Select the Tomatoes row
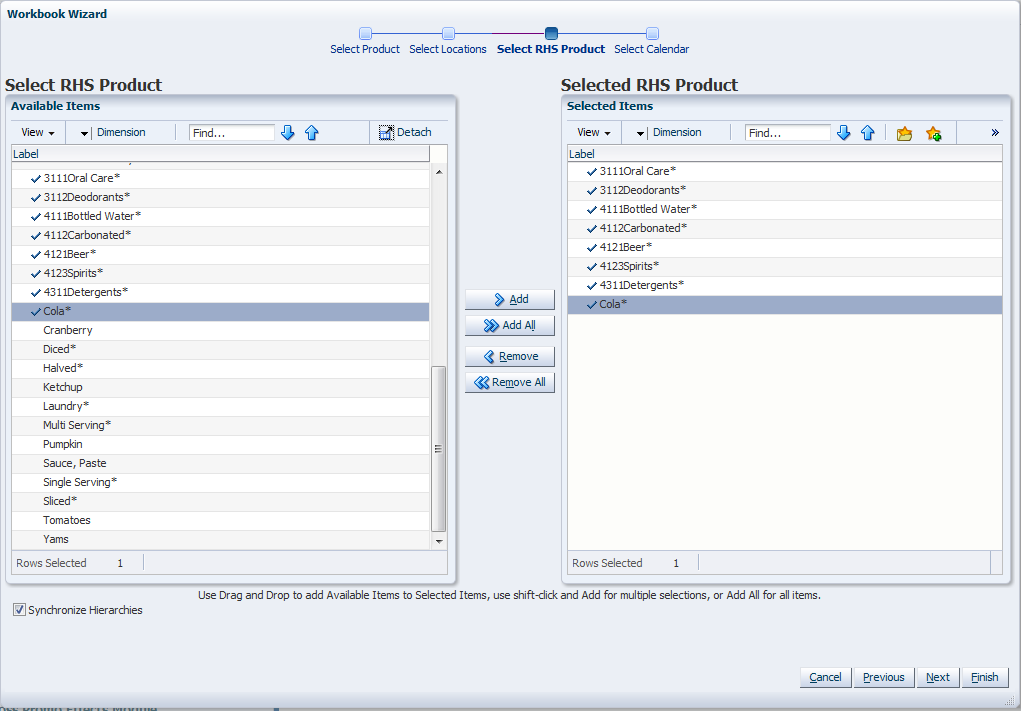 click(220, 520)
